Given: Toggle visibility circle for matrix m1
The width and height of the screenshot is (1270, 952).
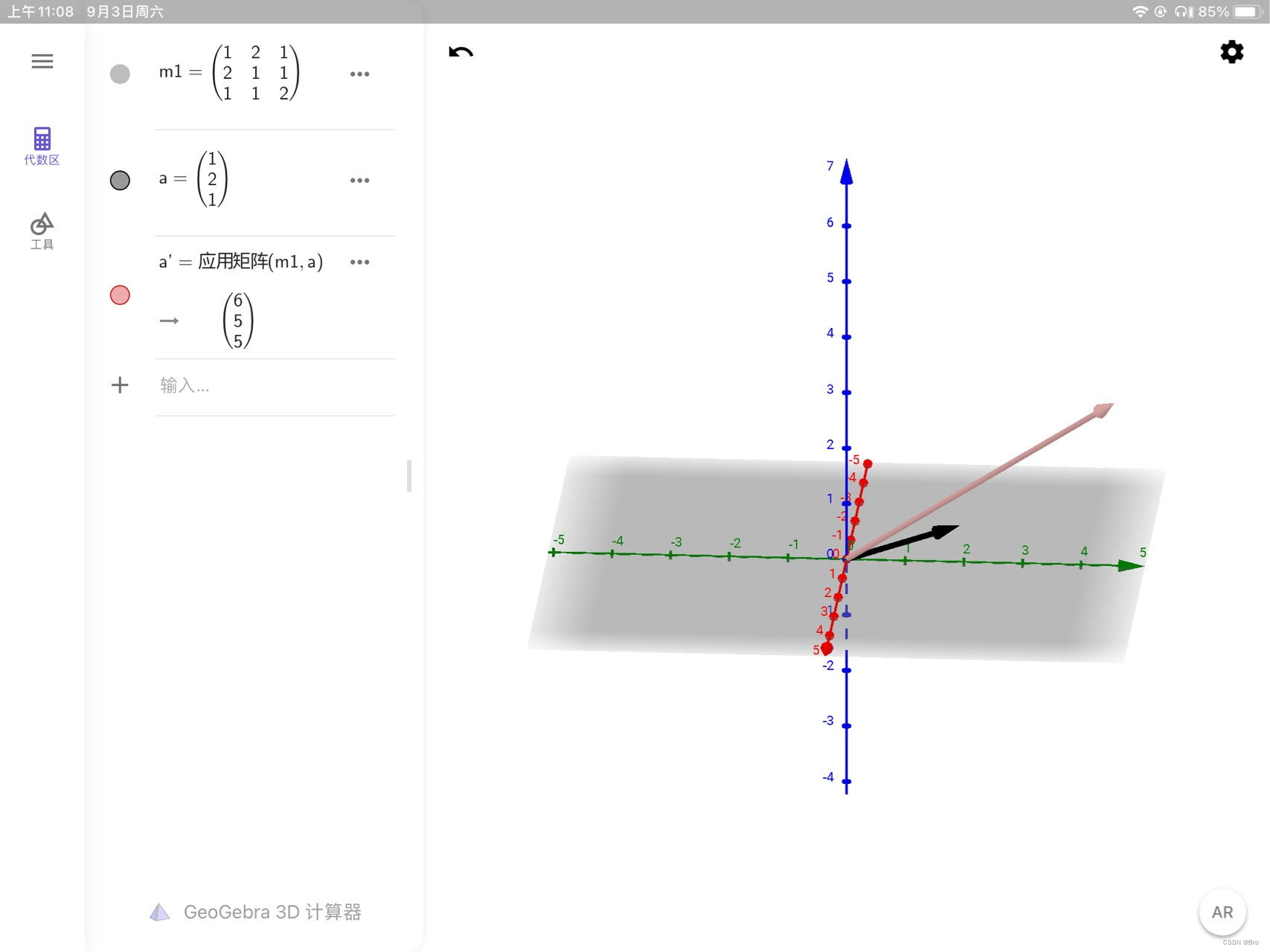Looking at the screenshot, I should (120, 74).
